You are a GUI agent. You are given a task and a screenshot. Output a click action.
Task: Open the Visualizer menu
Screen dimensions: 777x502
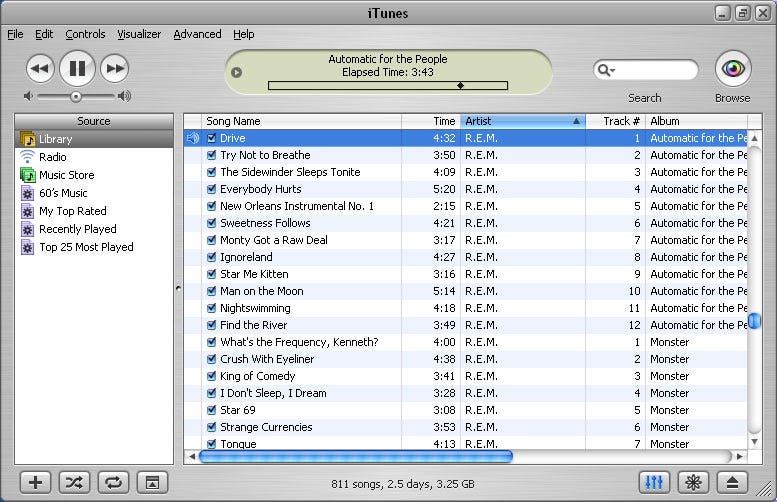pyautogui.click(x=139, y=34)
